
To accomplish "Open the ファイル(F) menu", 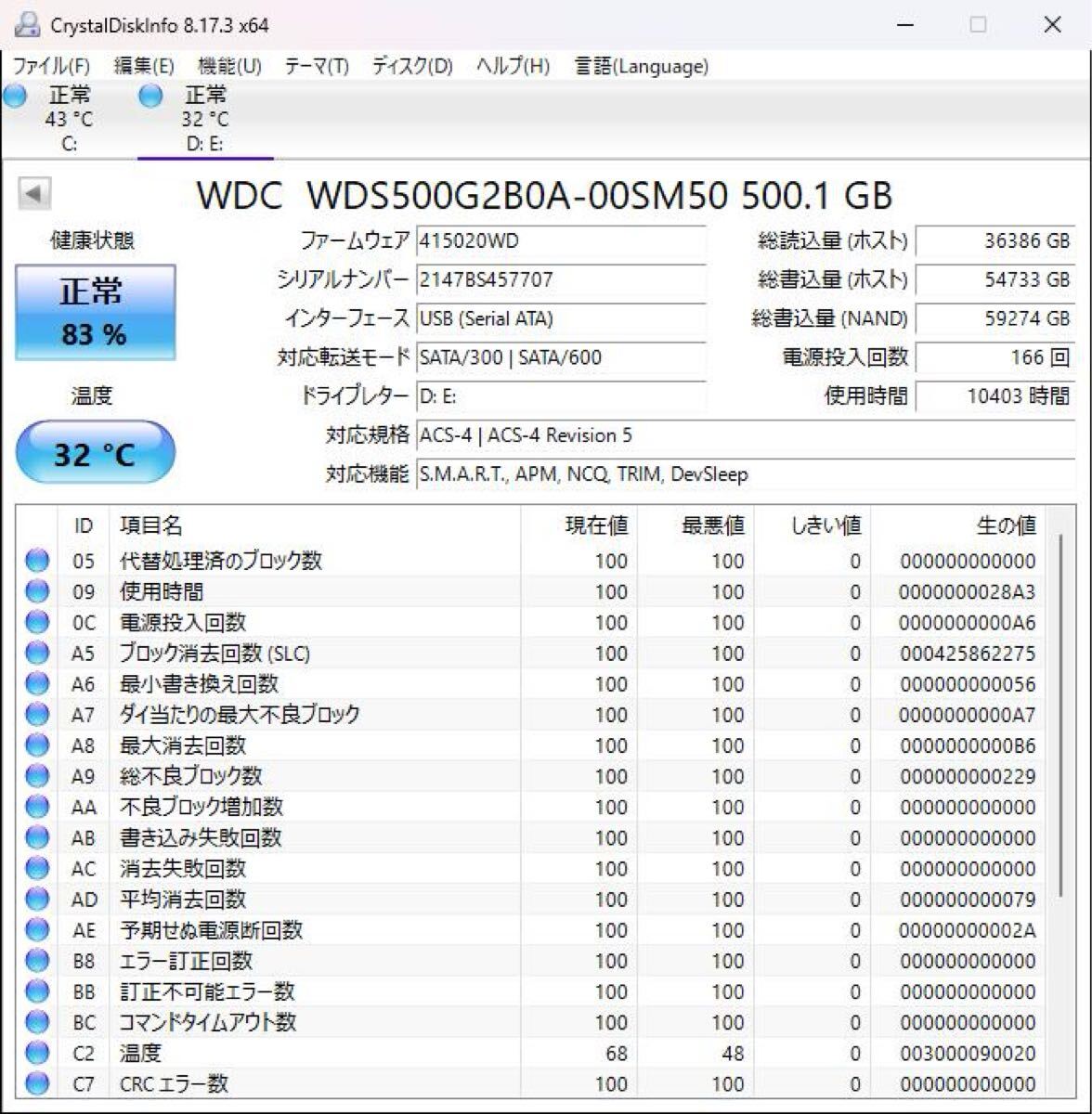I will pos(51,66).
